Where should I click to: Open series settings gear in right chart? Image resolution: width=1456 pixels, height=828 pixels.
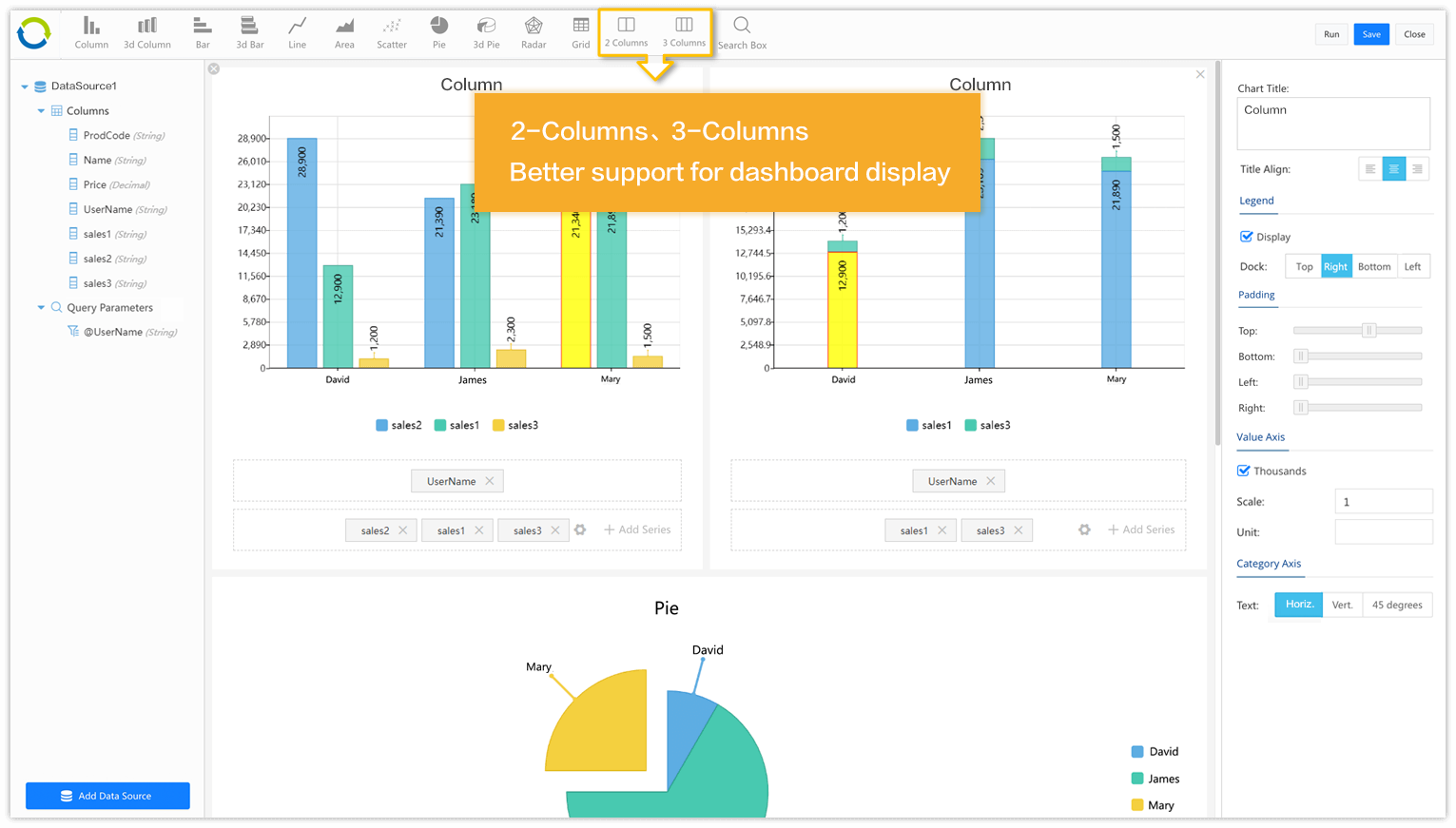[x=1084, y=530]
